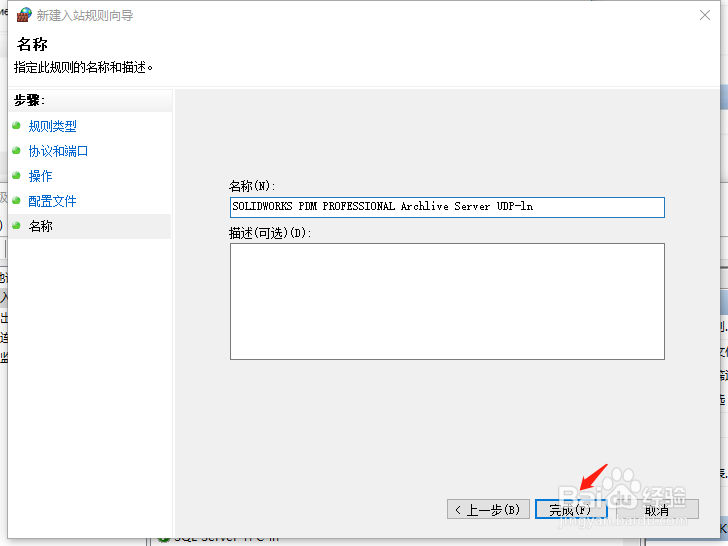This screenshot has height=546, width=728.
Task: Close the 新建入站规则向导 dialog
Action: 705,15
